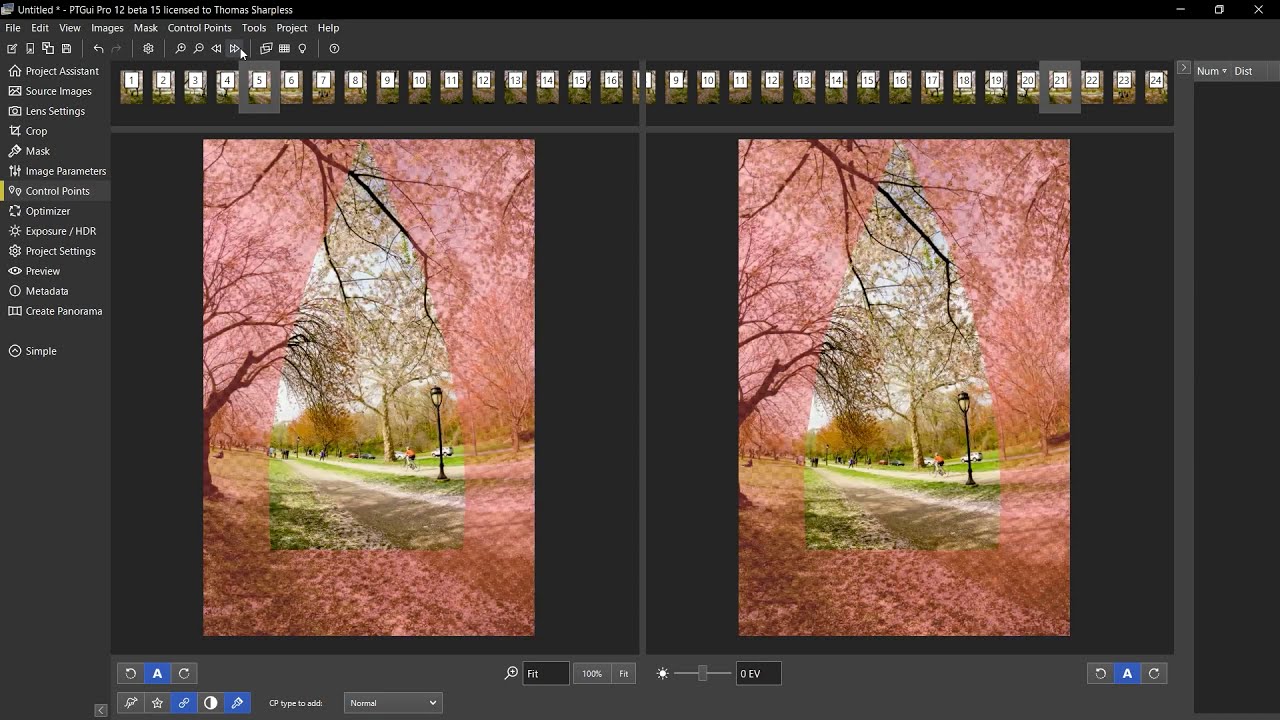
Task: Collapse the sidebar with the bottom-left arrow
Action: coord(101,710)
